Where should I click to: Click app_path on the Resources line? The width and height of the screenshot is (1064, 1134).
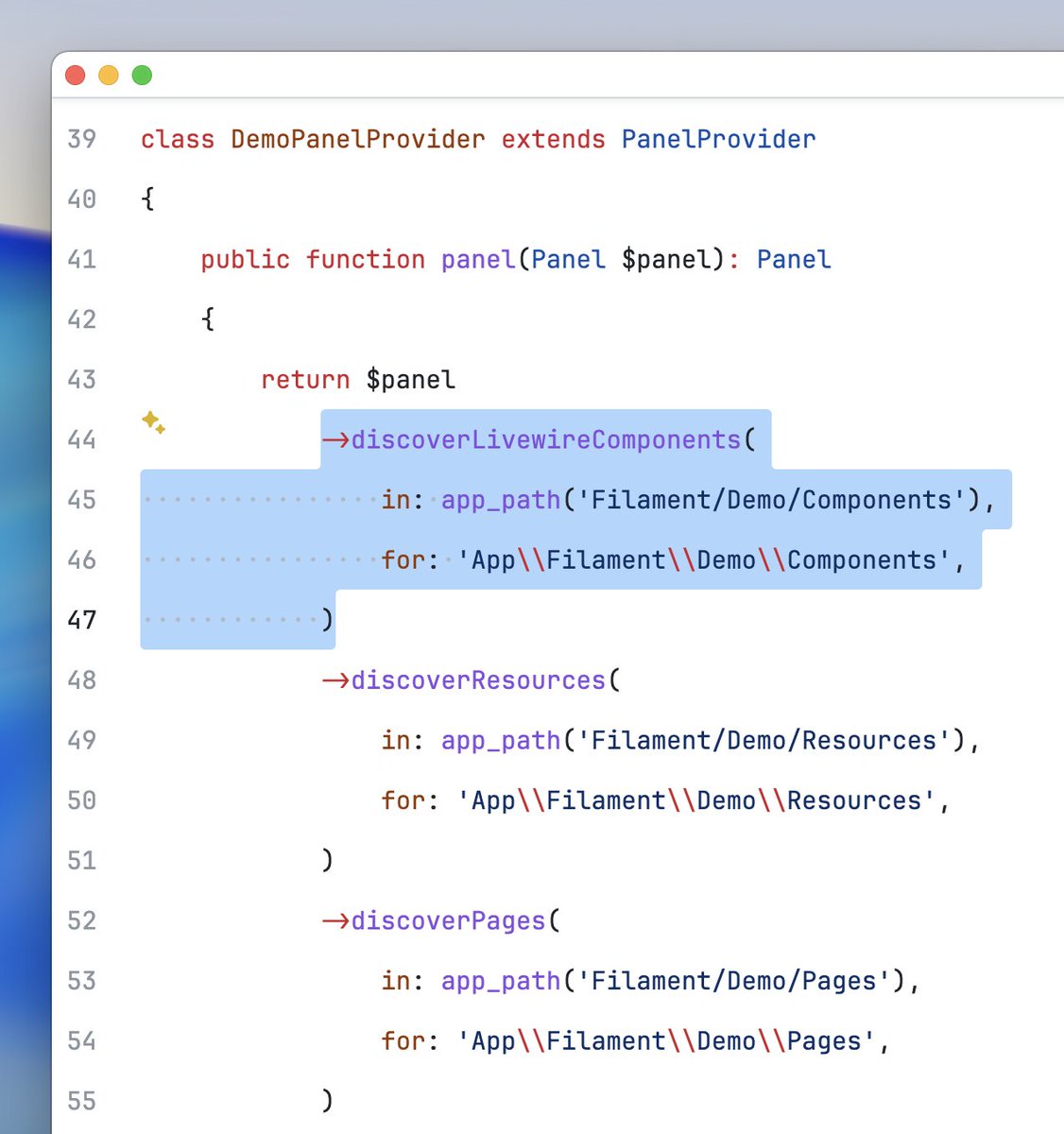[x=501, y=740]
